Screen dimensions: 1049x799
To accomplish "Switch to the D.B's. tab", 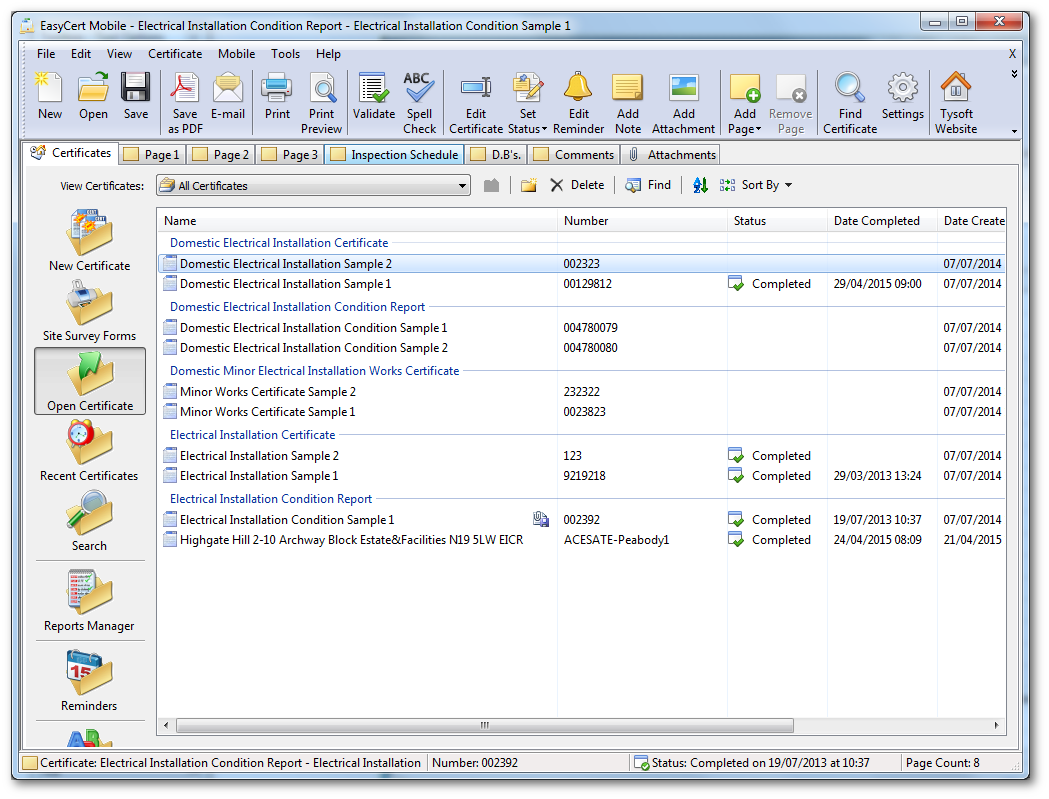I will 496,155.
